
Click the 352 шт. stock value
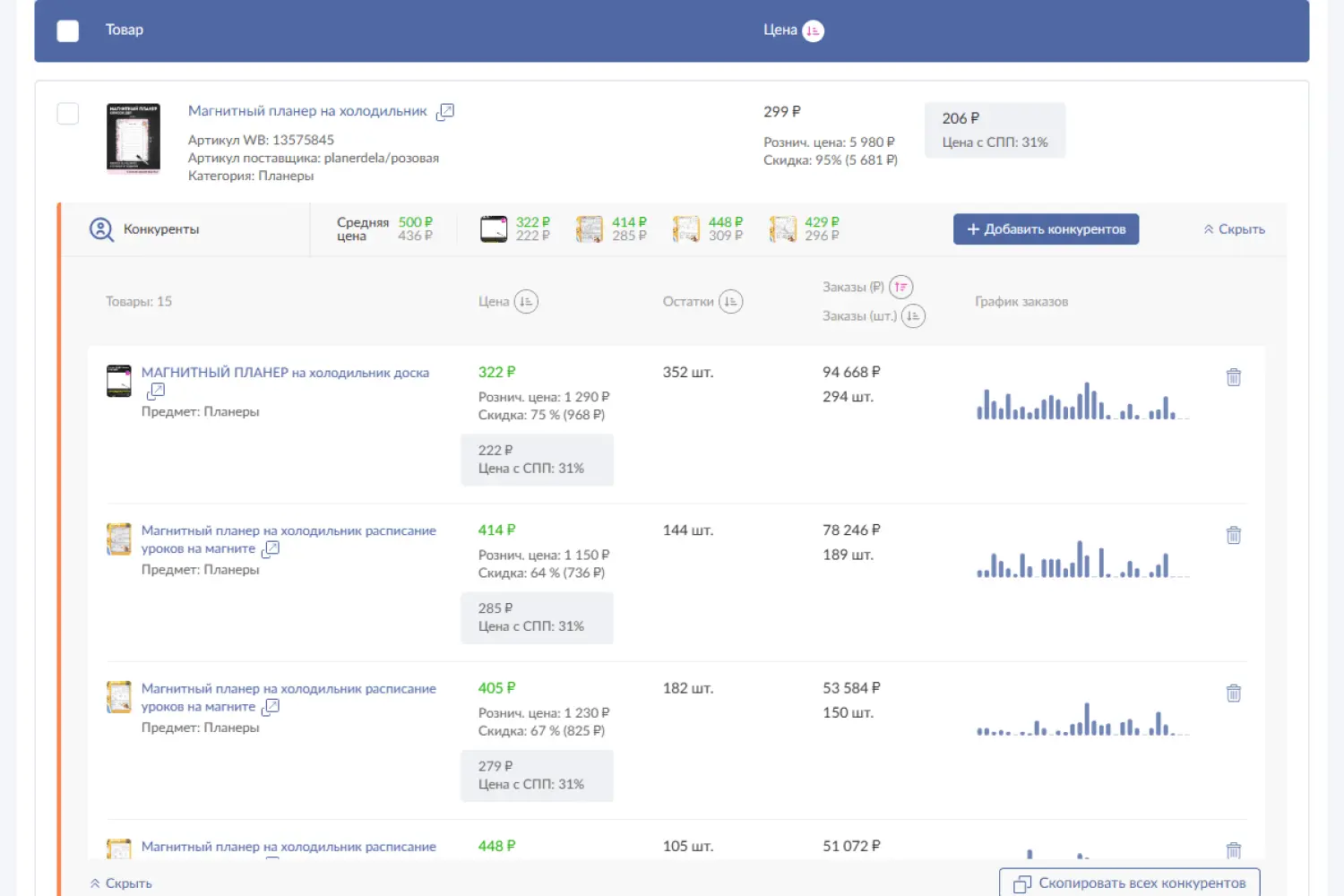[x=688, y=373]
